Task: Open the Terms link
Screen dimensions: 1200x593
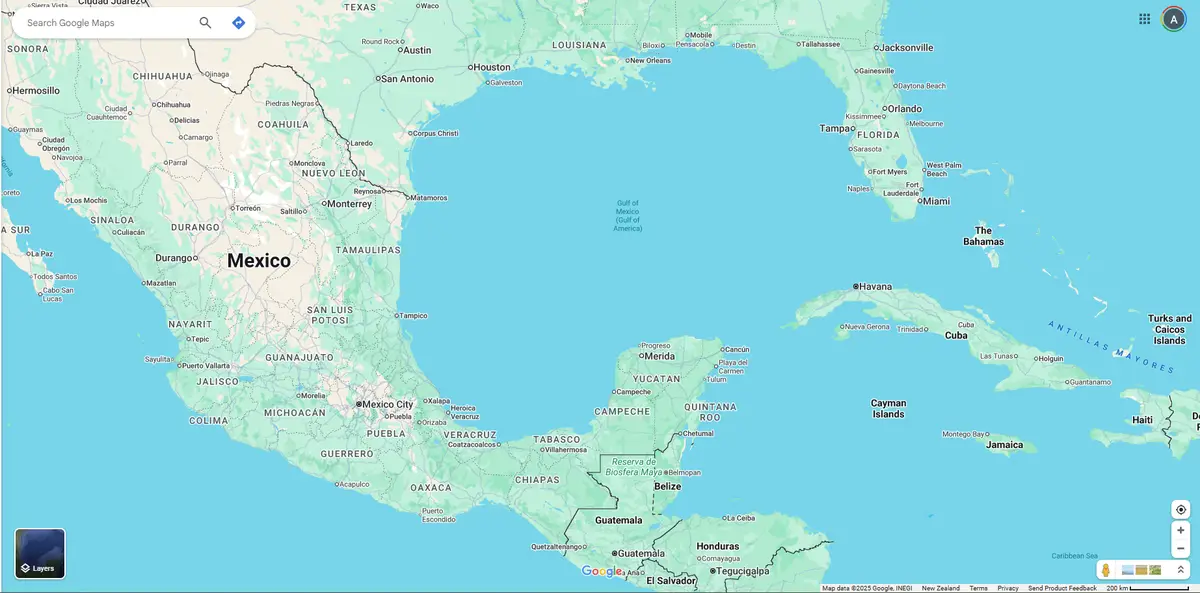Action: (978, 588)
